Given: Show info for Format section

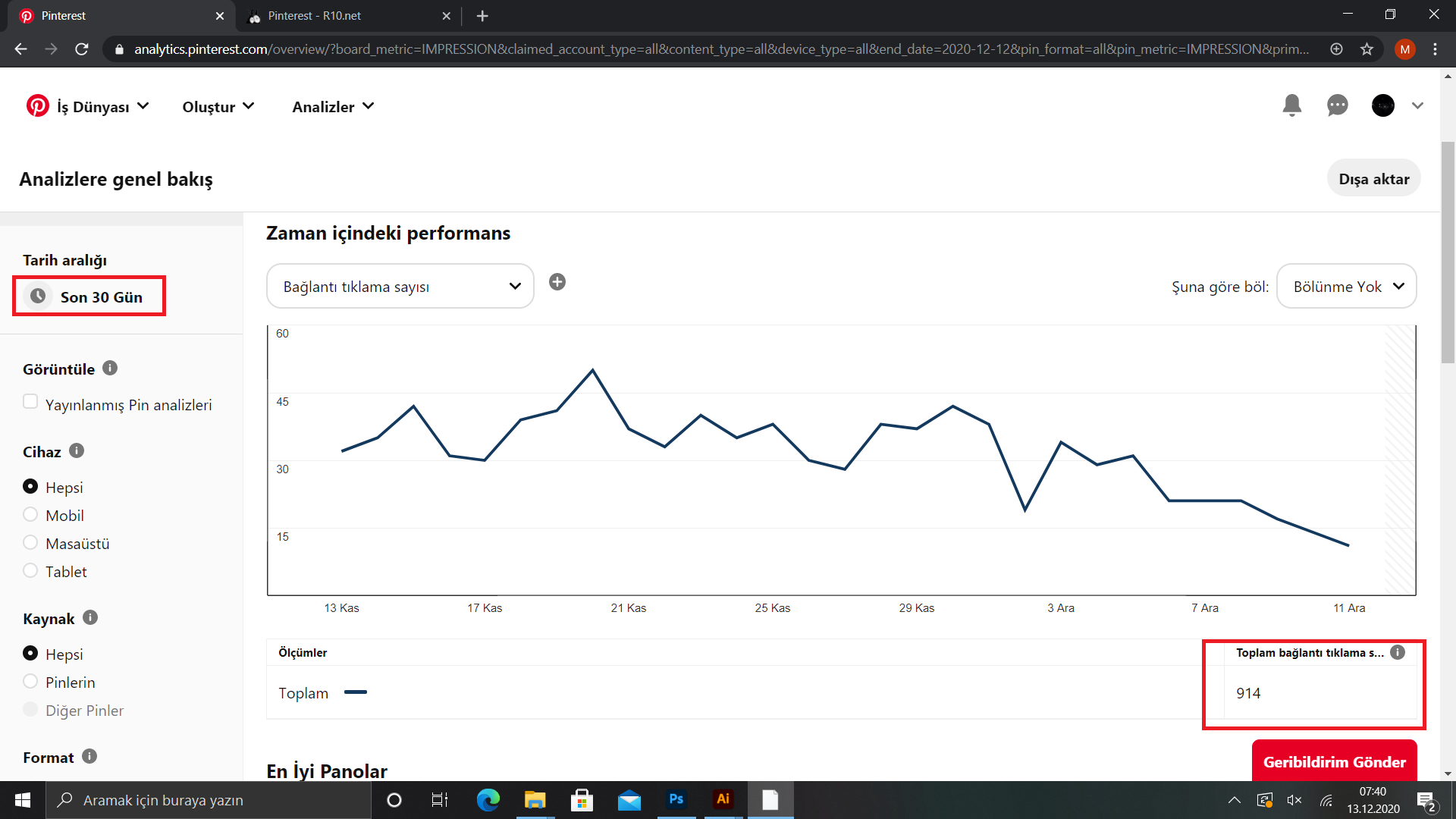Looking at the screenshot, I should tap(89, 757).
